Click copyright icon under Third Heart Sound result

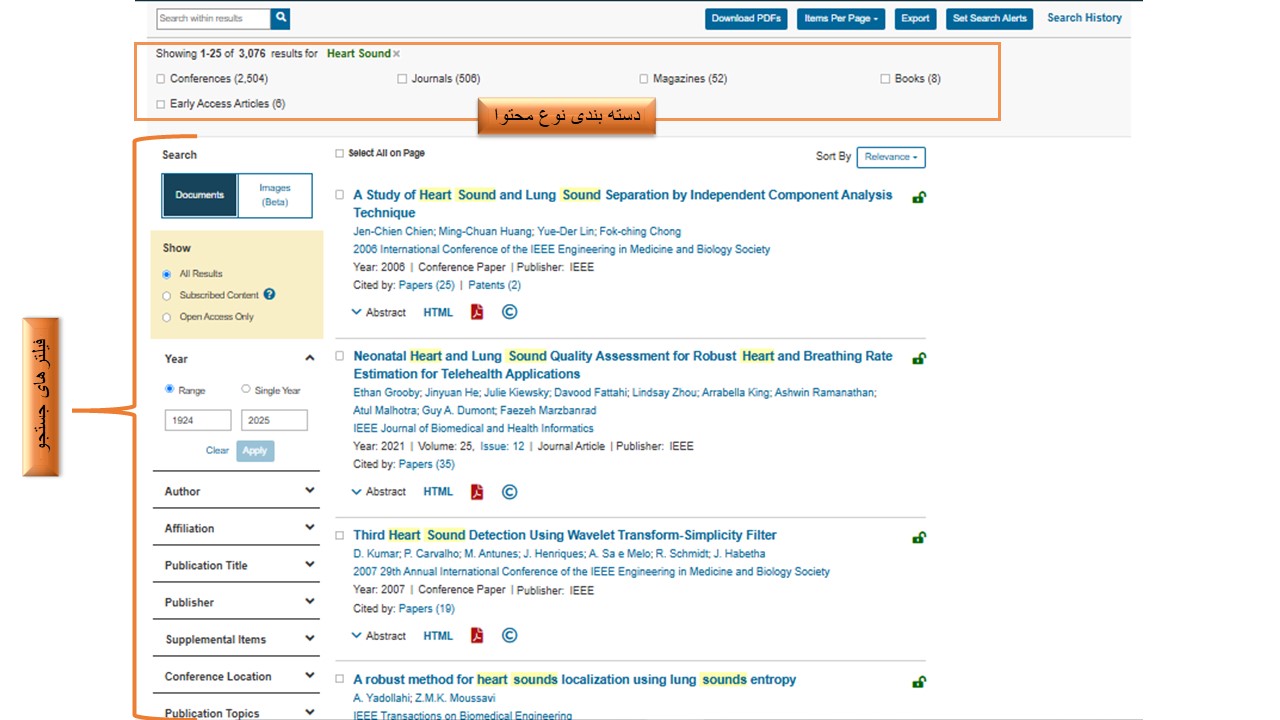509,636
